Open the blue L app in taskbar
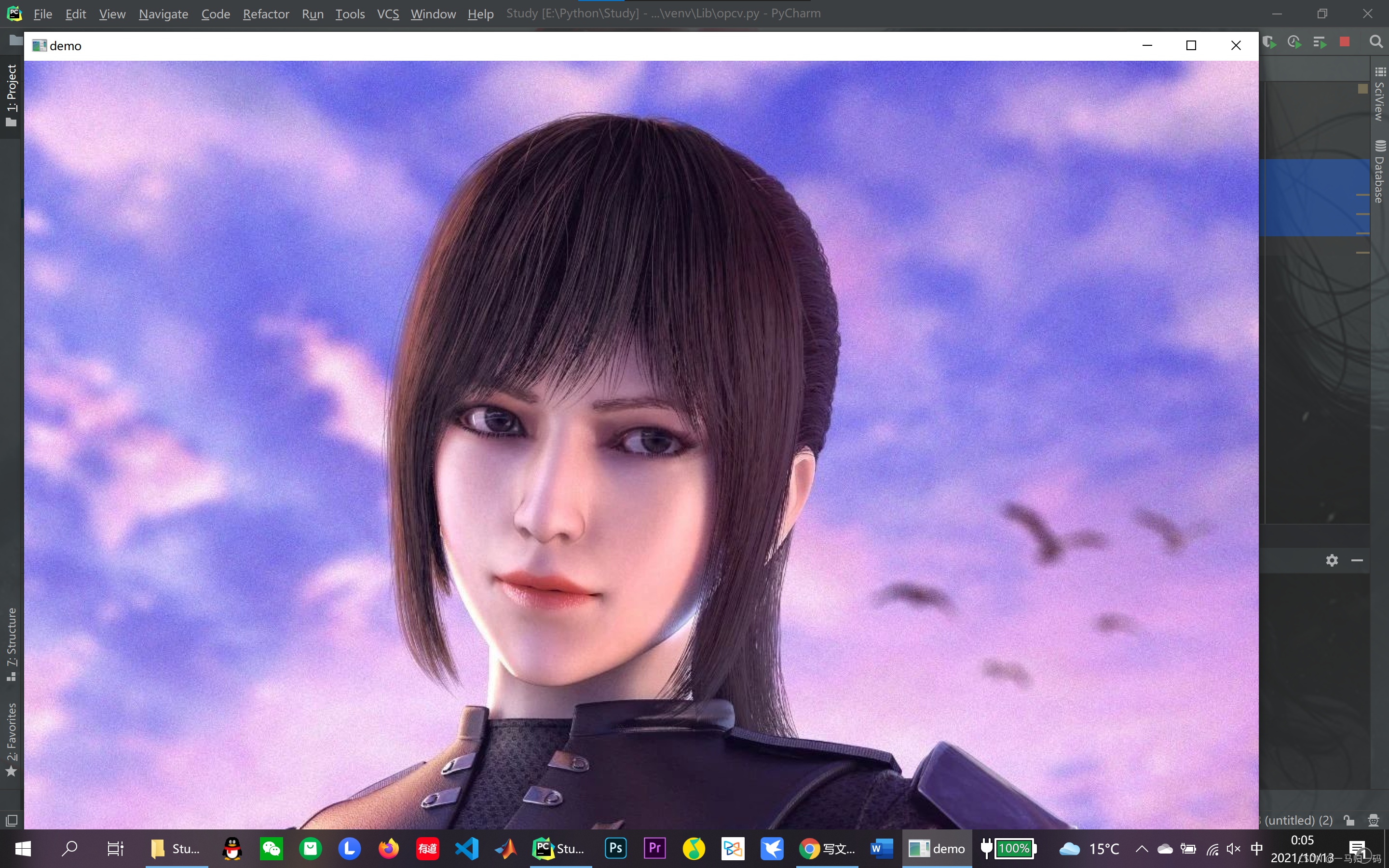Image resolution: width=1389 pixels, height=868 pixels. point(349,849)
